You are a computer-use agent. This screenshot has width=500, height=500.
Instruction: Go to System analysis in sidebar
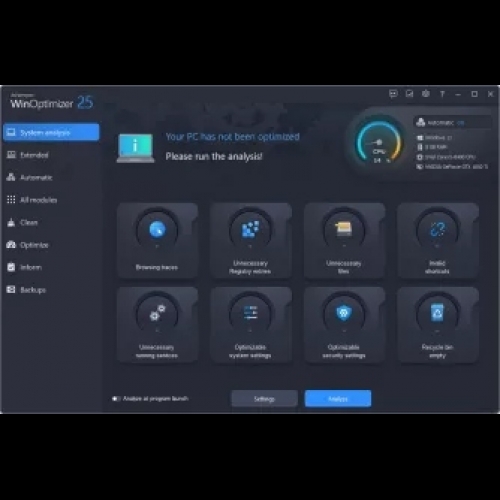(51, 132)
